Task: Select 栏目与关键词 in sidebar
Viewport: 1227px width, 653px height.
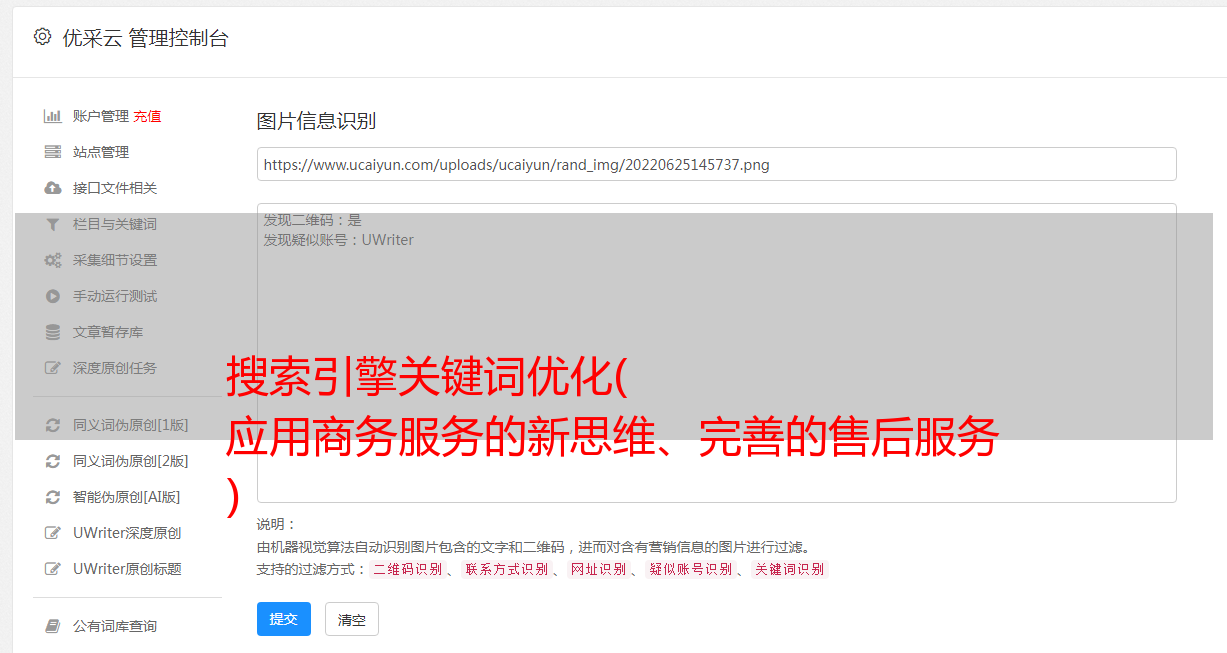Action: tap(115, 224)
